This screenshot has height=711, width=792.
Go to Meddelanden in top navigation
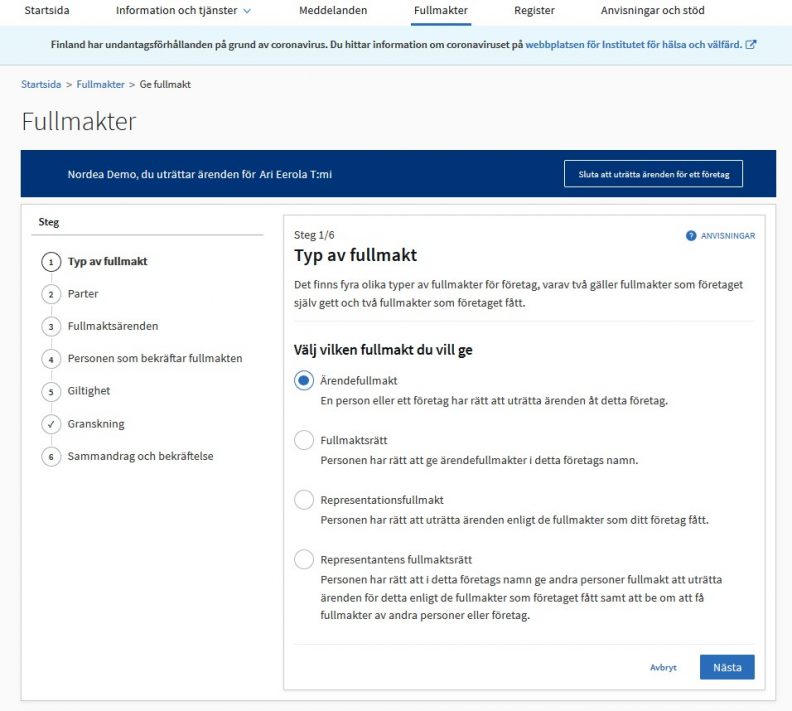click(x=333, y=10)
